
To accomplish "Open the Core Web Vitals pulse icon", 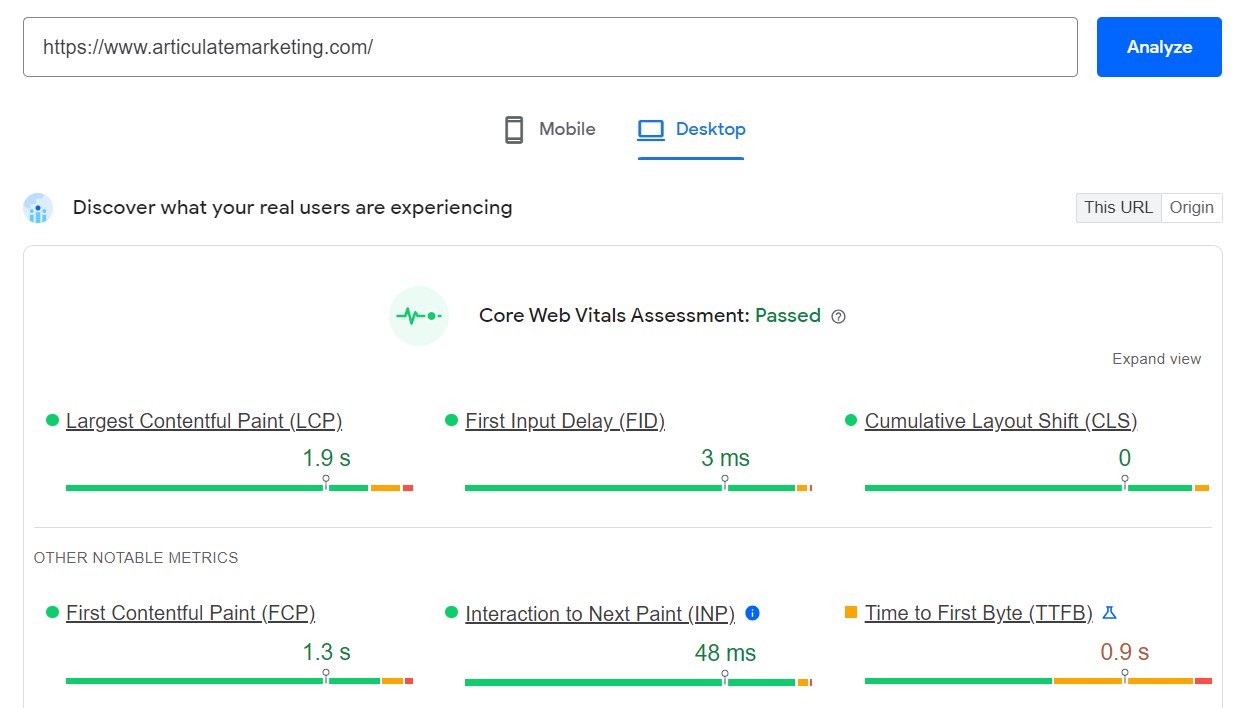I will click(x=419, y=315).
